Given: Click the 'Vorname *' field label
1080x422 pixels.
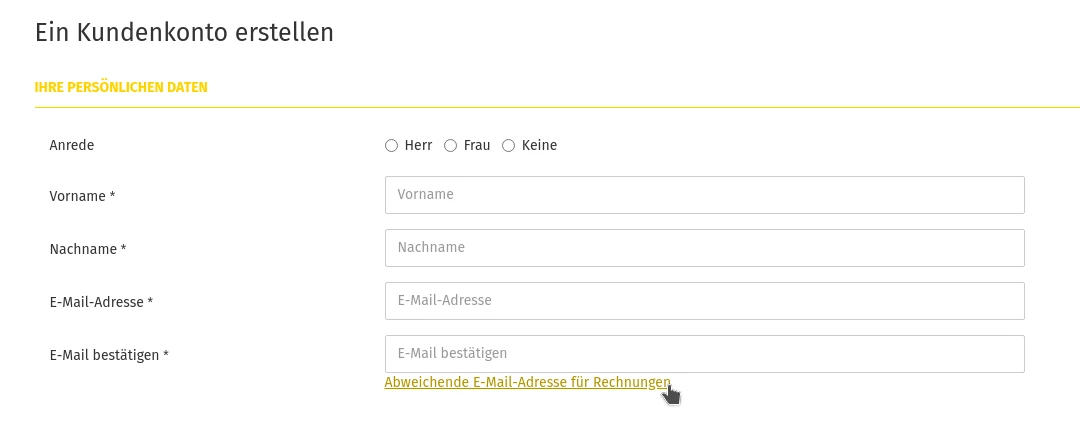Looking at the screenshot, I should click(x=82, y=196).
